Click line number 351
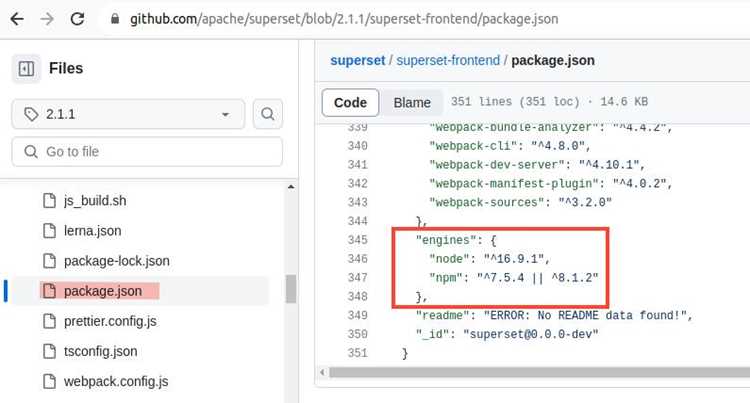The height and width of the screenshot is (403, 750). click(357, 353)
